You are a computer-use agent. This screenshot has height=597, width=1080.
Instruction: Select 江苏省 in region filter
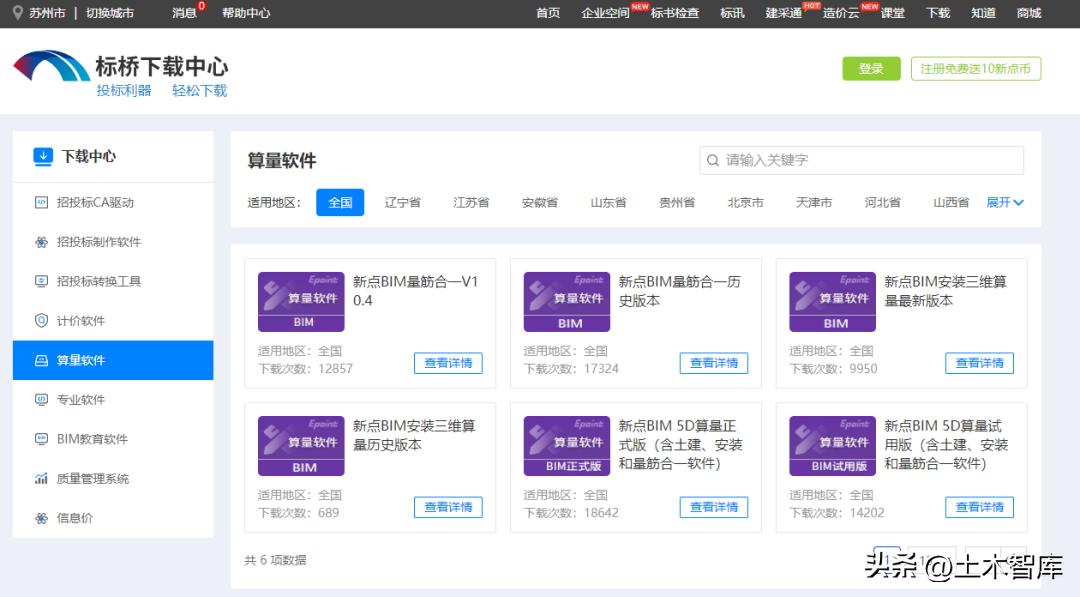[471, 202]
